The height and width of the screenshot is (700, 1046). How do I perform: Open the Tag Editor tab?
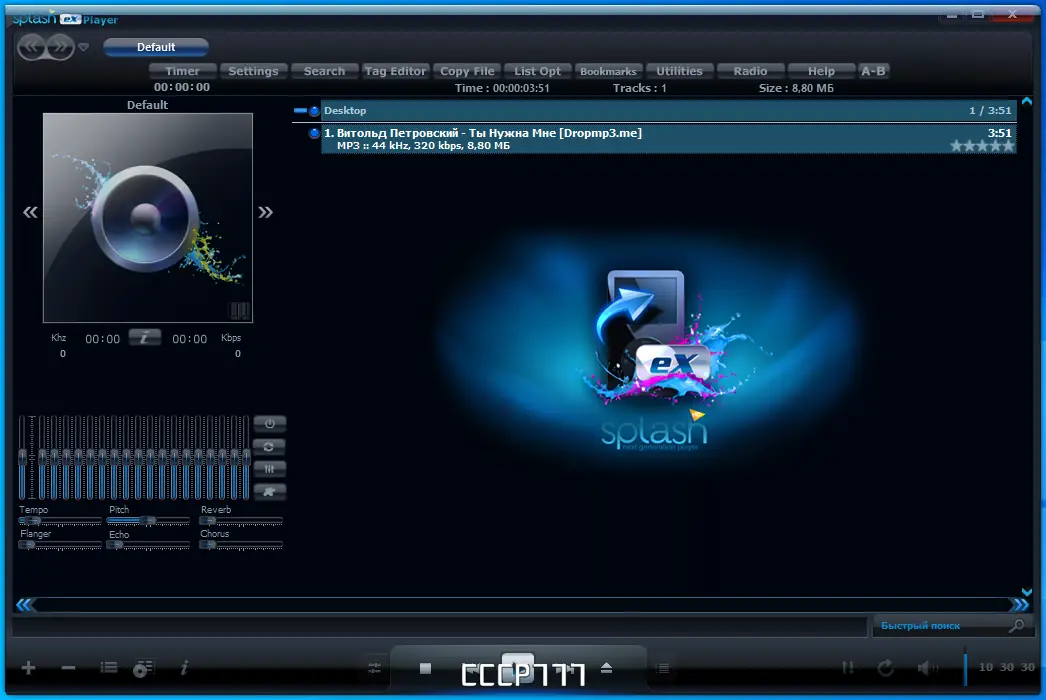[395, 71]
